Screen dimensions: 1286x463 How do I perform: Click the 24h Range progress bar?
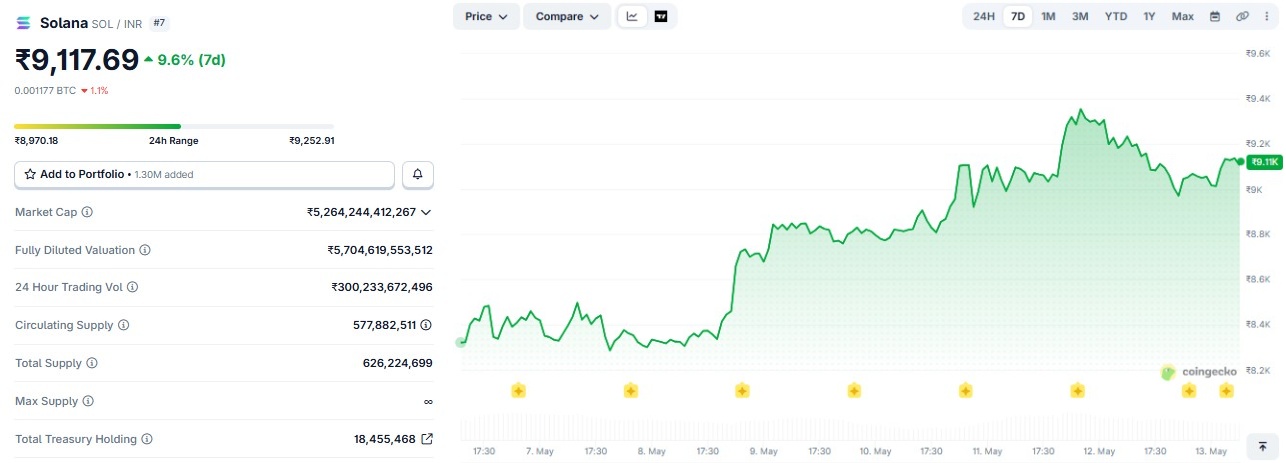(x=174, y=126)
